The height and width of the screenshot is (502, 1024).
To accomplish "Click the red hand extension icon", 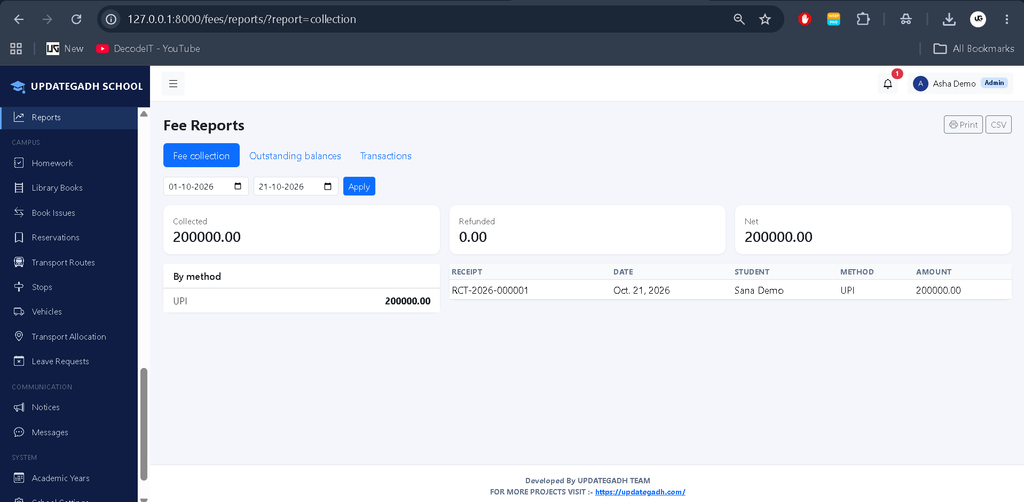I will tap(805, 20).
